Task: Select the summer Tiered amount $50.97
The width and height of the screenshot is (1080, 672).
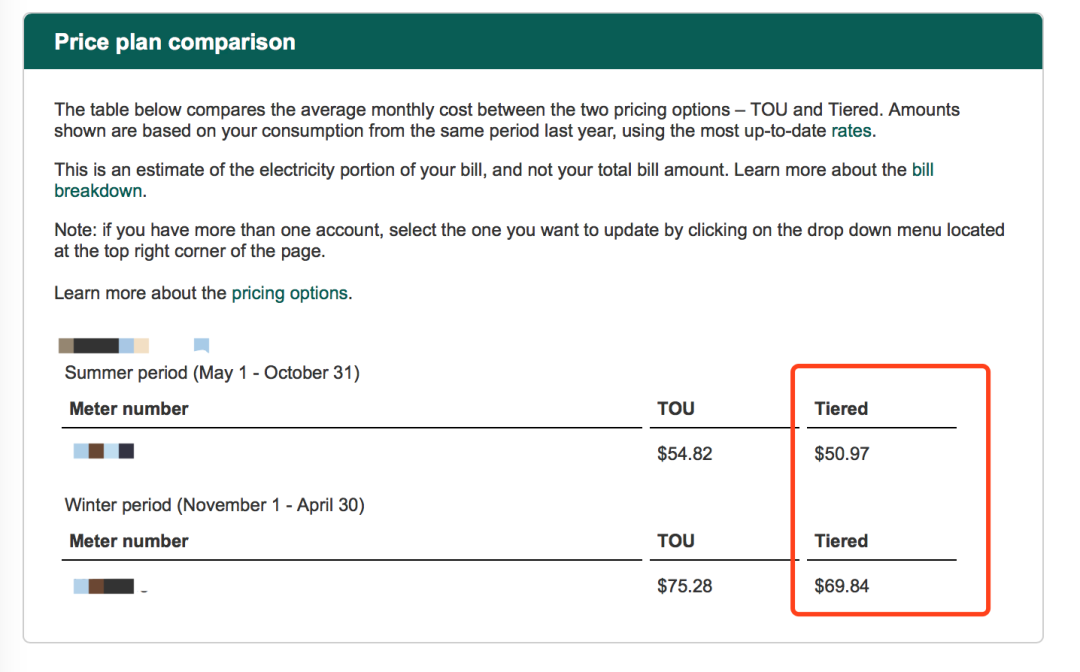Action: tap(842, 454)
